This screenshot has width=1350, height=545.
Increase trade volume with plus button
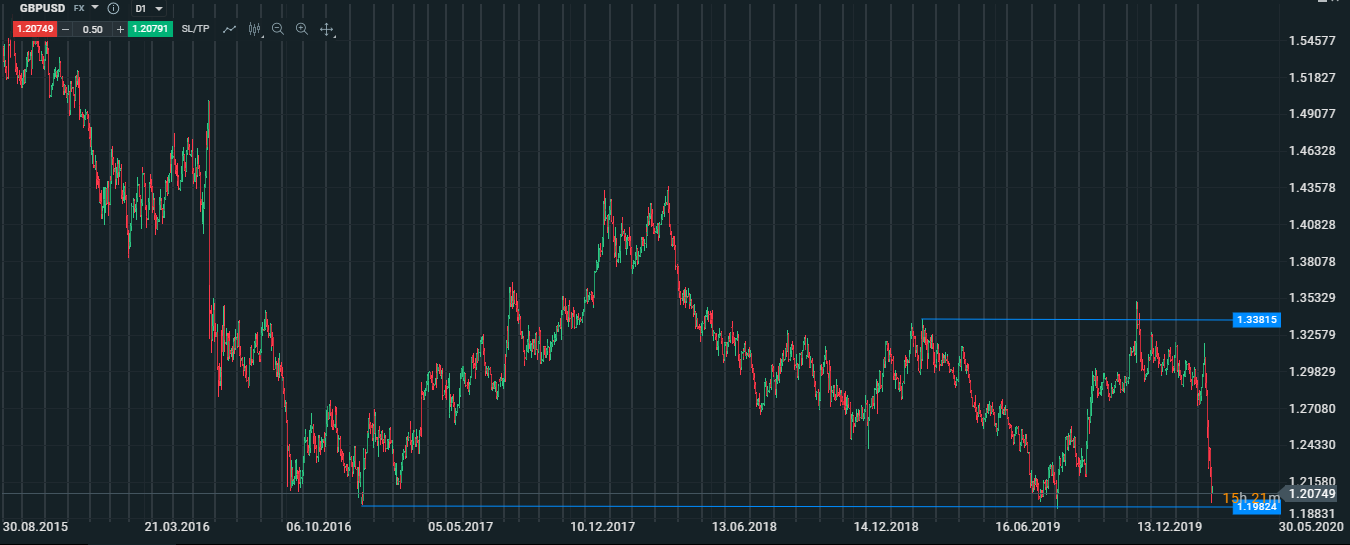pyautogui.click(x=120, y=29)
